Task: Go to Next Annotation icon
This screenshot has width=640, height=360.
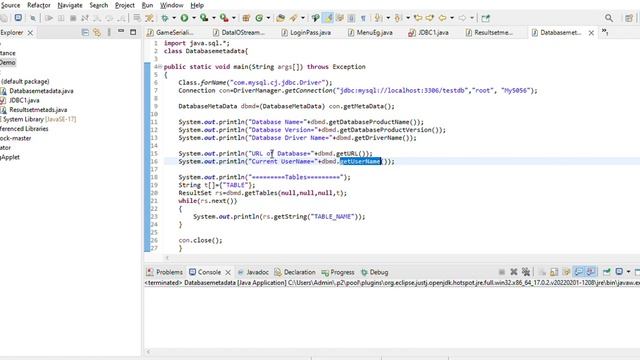Action: (378, 18)
